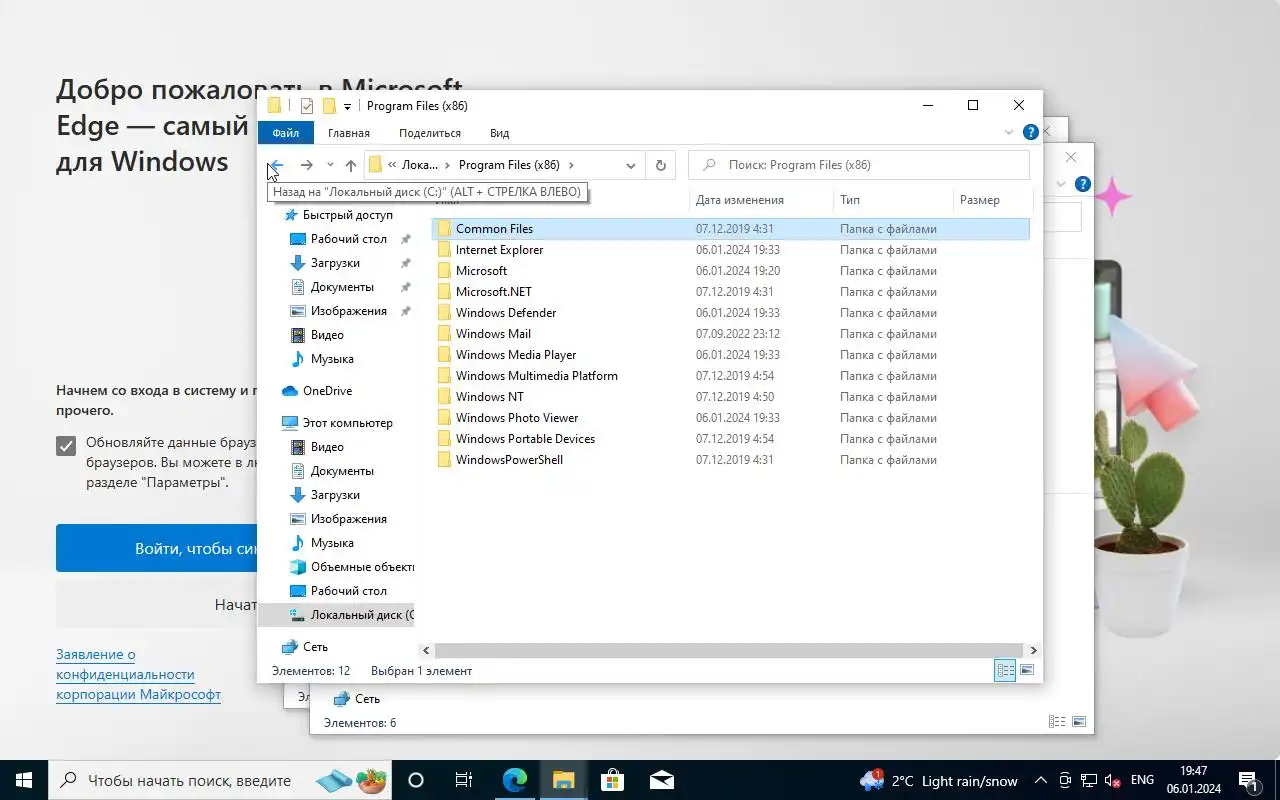1280x800 pixels.
Task: Uncheck the Обновляйте данные браузера checkbox
Action: click(66, 446)
